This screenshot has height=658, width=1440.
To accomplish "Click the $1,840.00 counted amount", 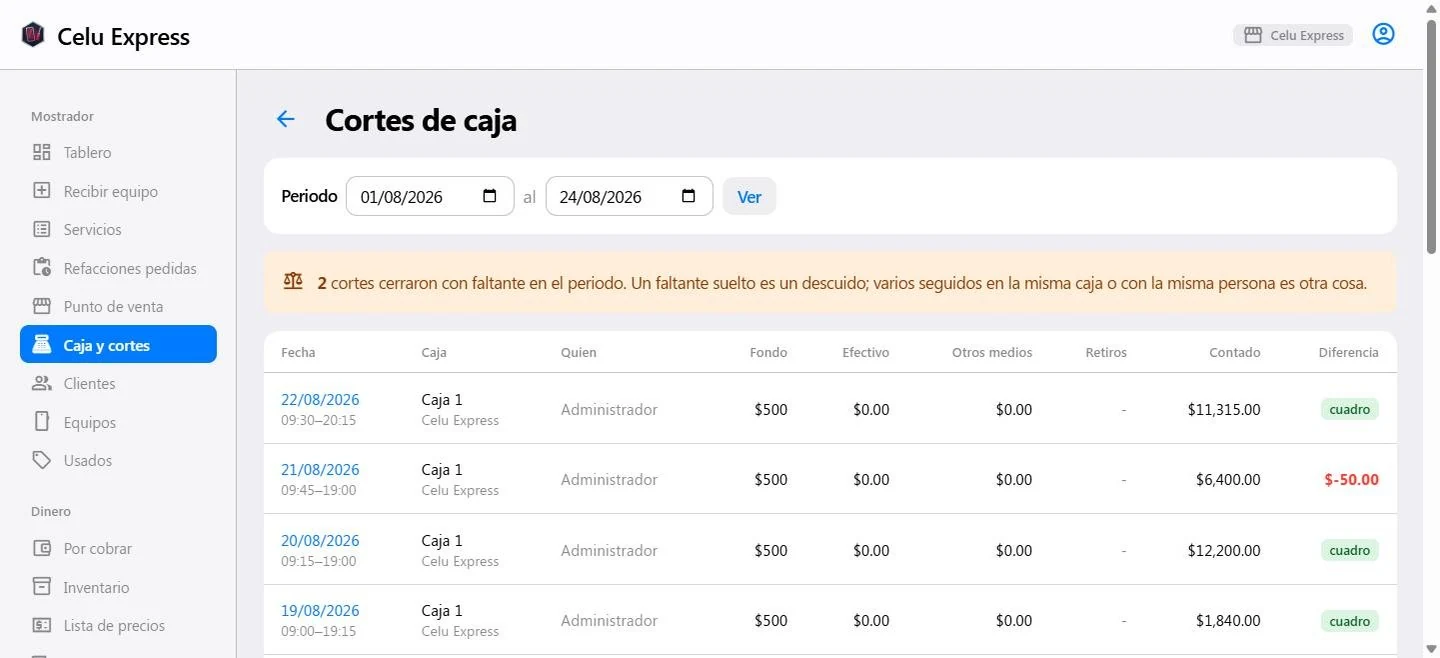I will coord(1228,621).
